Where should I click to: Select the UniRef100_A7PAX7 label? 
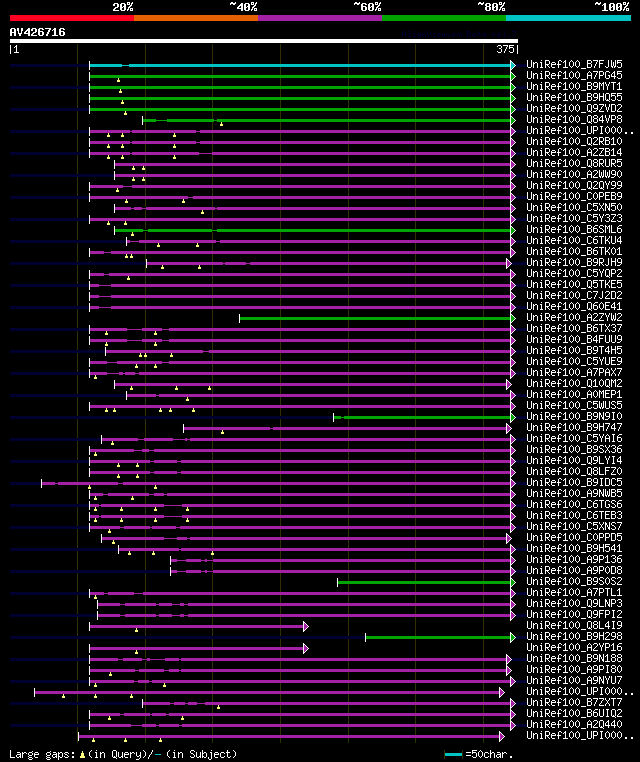[x=574, y=372]
